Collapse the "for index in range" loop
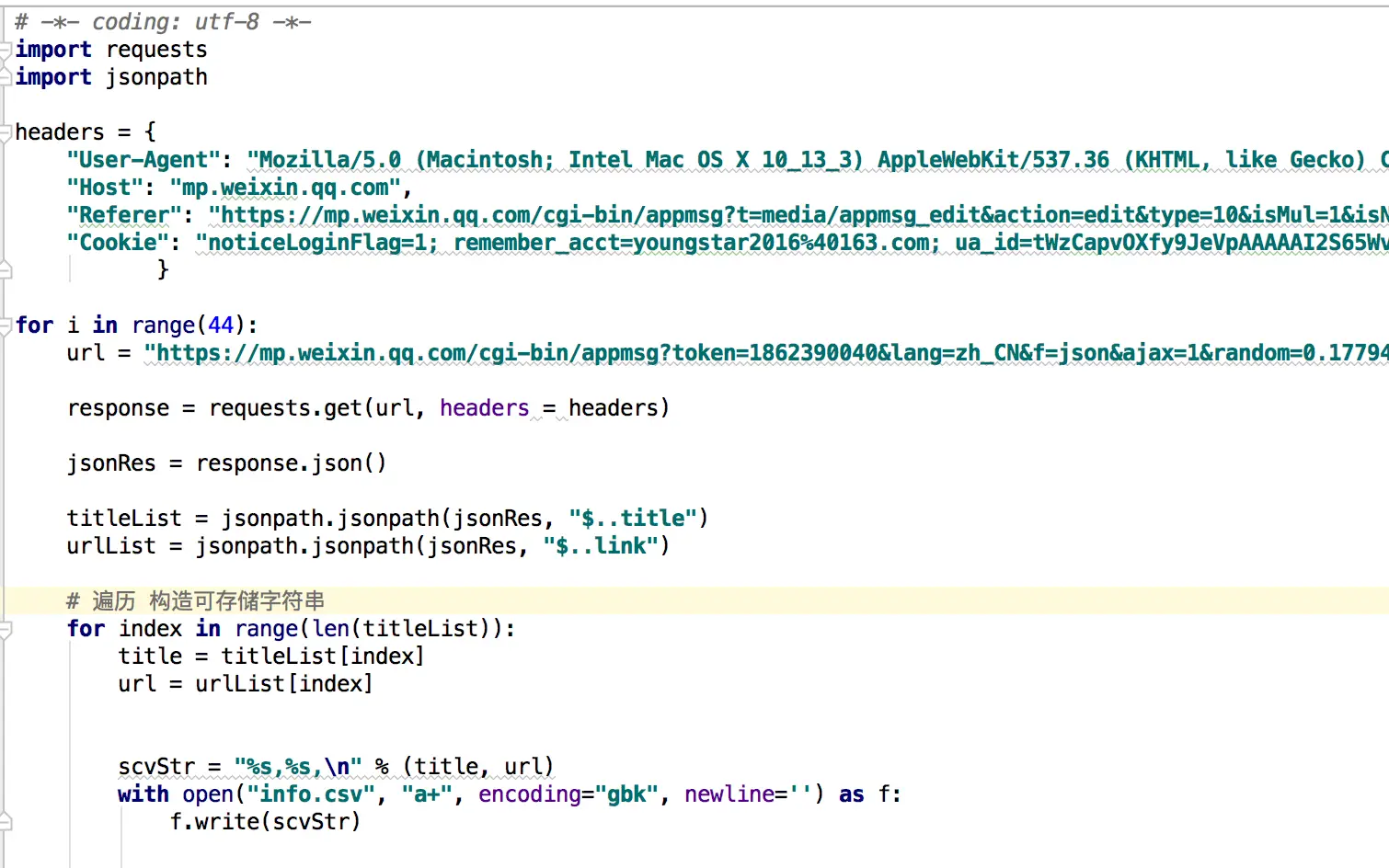1389x868 pixels. coord(6,629)
